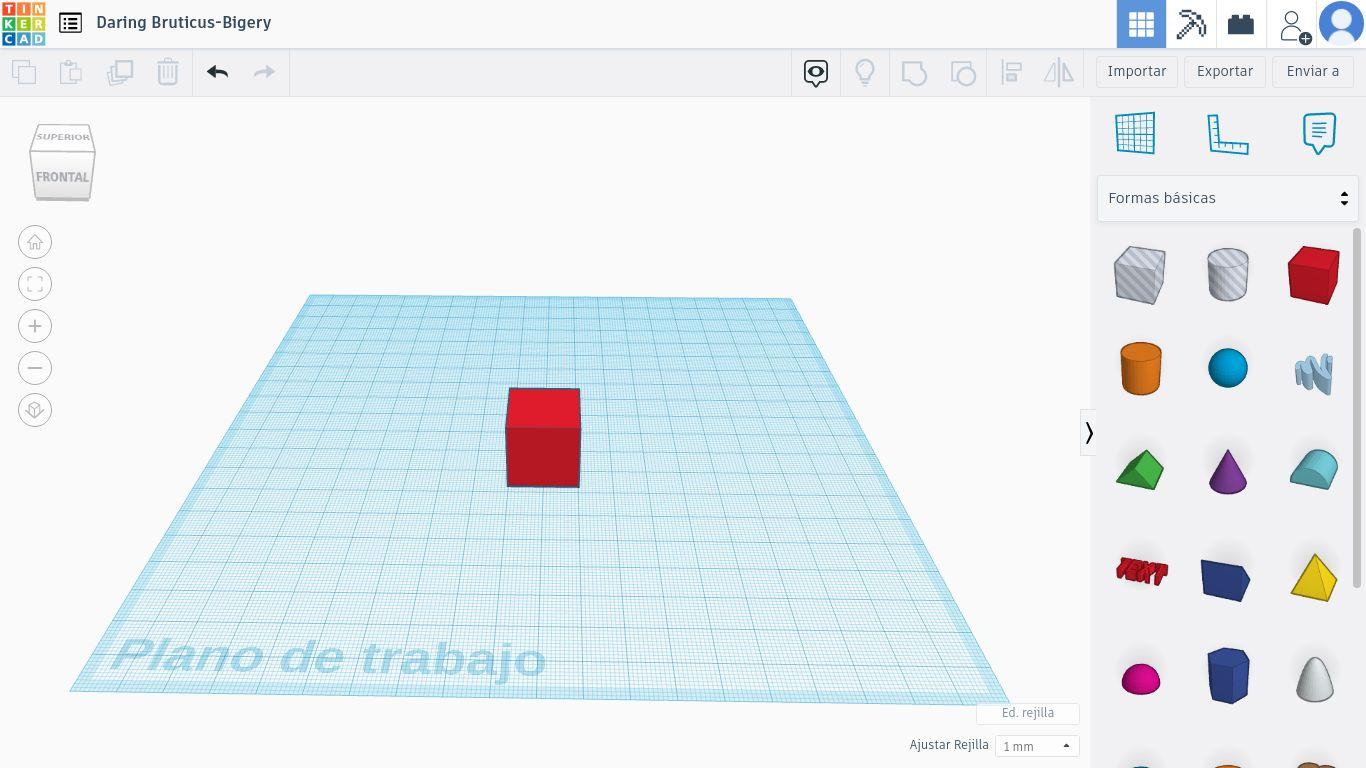
Task: Click the Importar button
Action: click(x=1137, y=71)
